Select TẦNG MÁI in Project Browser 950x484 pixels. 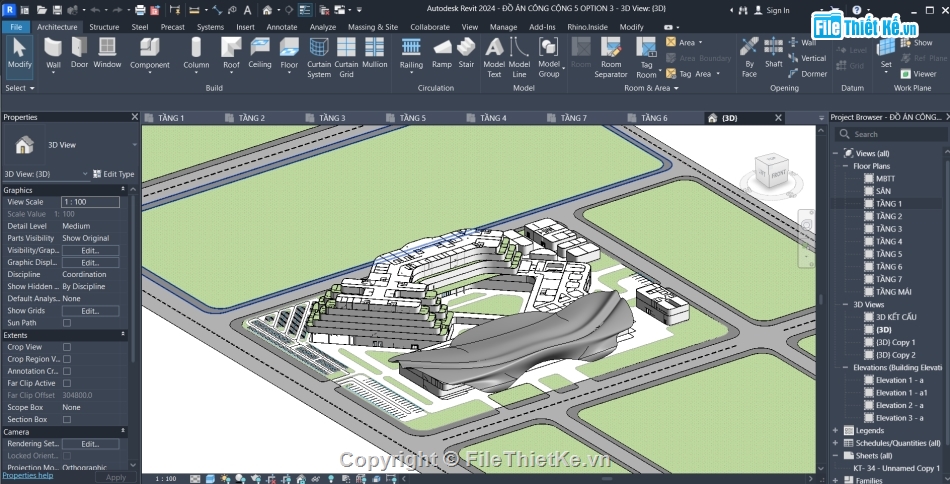[893, 292]
